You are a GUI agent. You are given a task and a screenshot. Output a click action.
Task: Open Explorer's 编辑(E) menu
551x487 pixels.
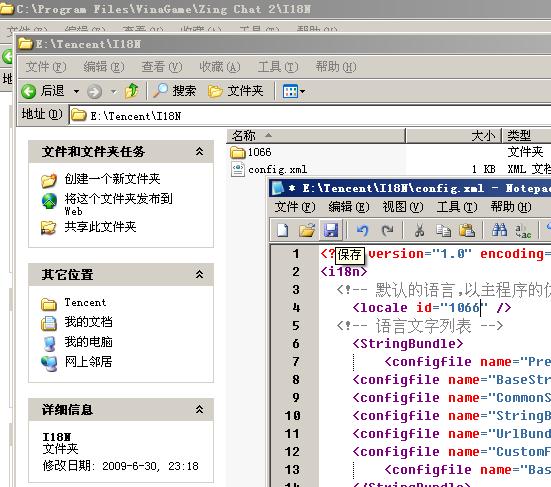tap(104, 66)
